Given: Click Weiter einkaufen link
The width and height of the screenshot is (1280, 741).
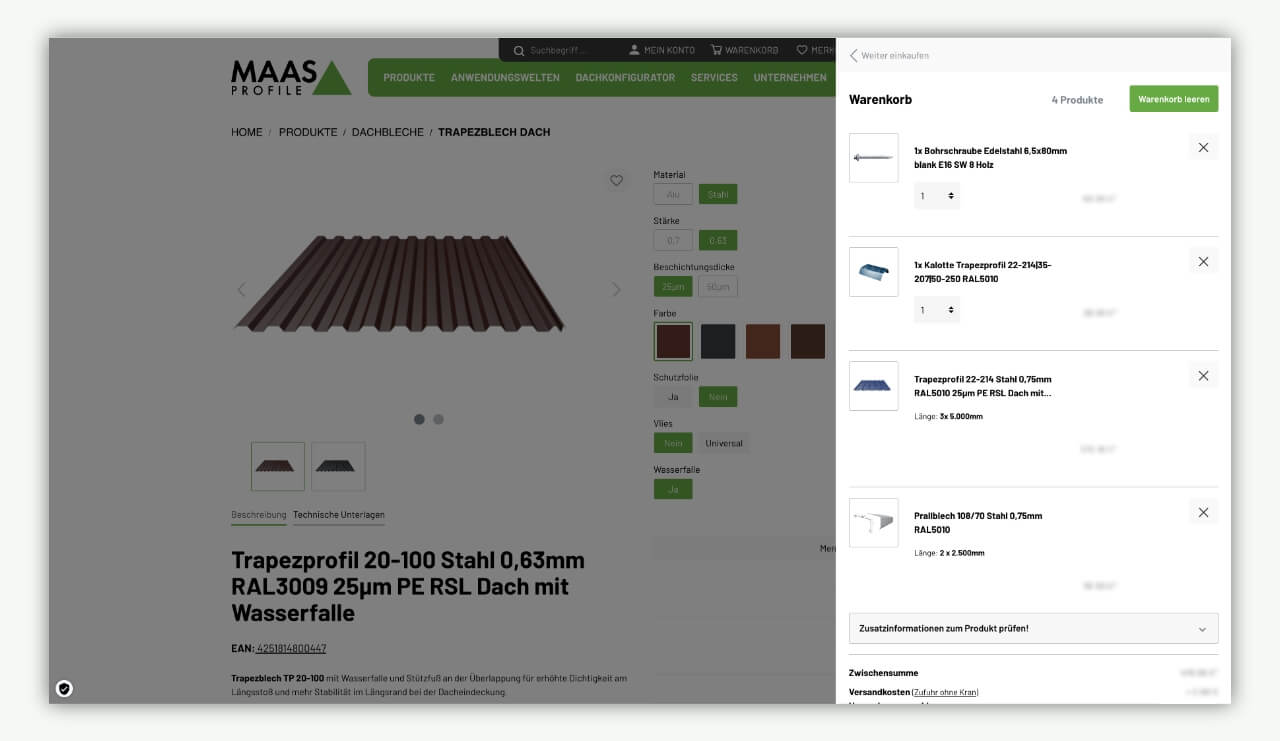Looking at the screenshot, I should coord(895,55).
